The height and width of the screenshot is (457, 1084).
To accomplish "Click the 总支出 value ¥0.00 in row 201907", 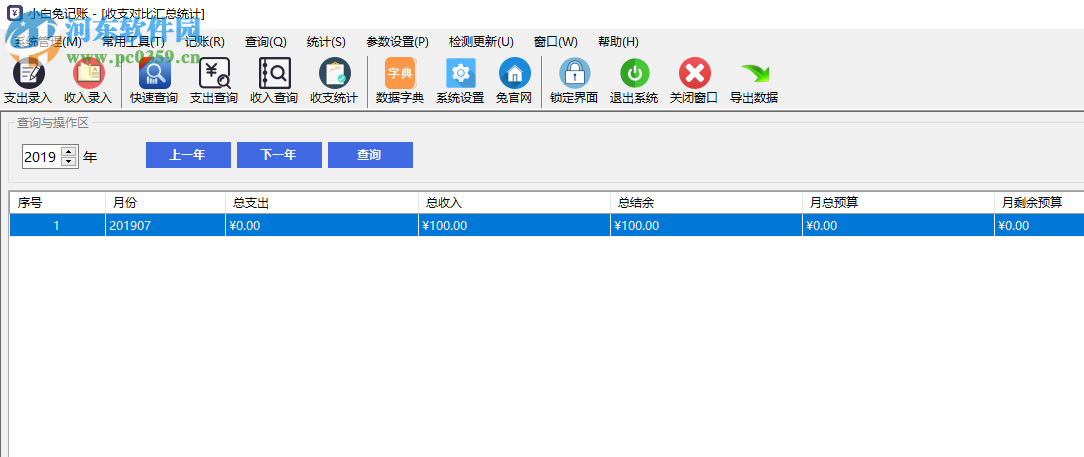I will click(322, 225).
